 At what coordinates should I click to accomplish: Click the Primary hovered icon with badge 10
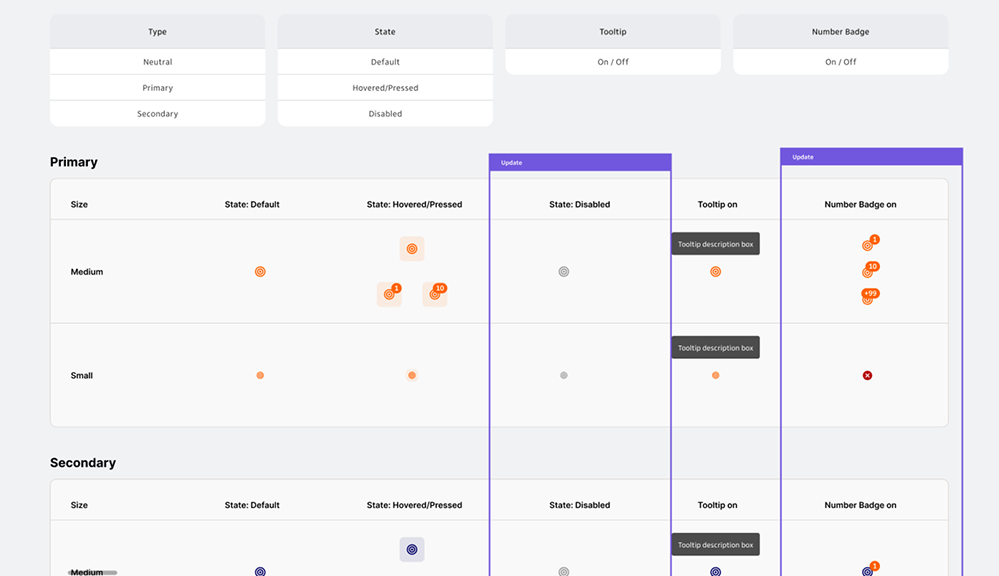(434, 294)
